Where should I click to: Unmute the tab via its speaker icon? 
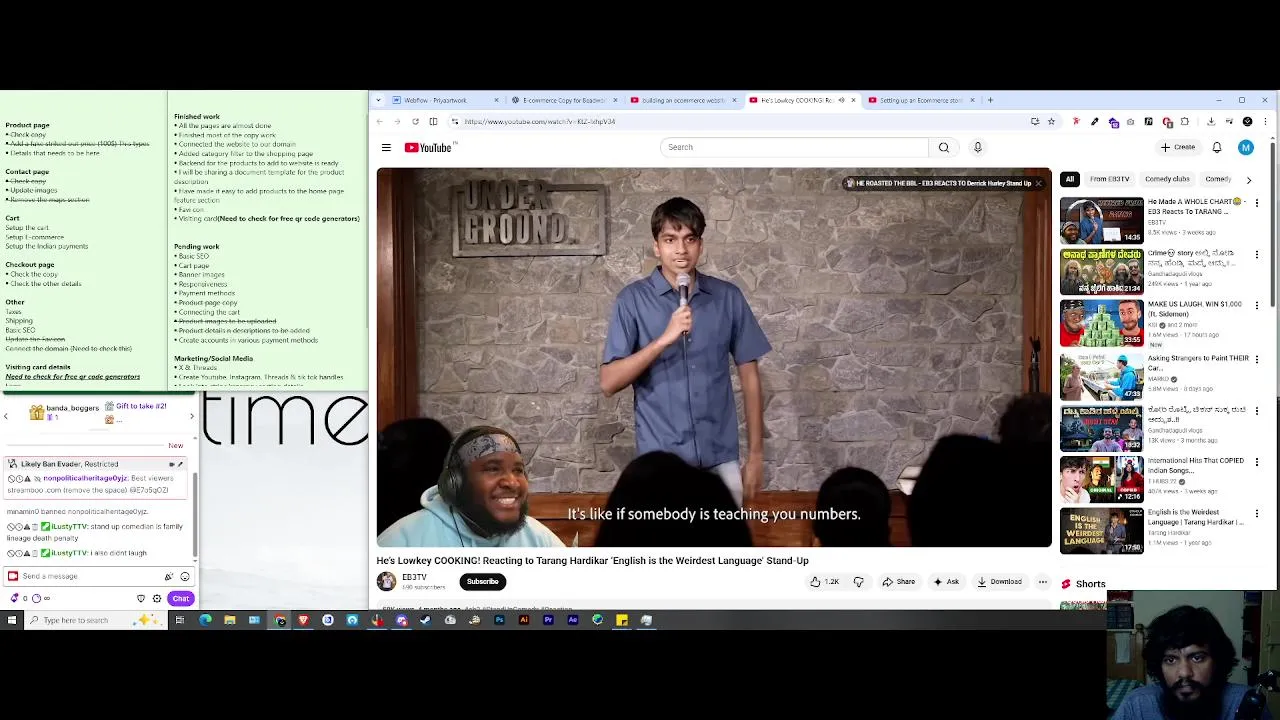[x=841, y=100]
